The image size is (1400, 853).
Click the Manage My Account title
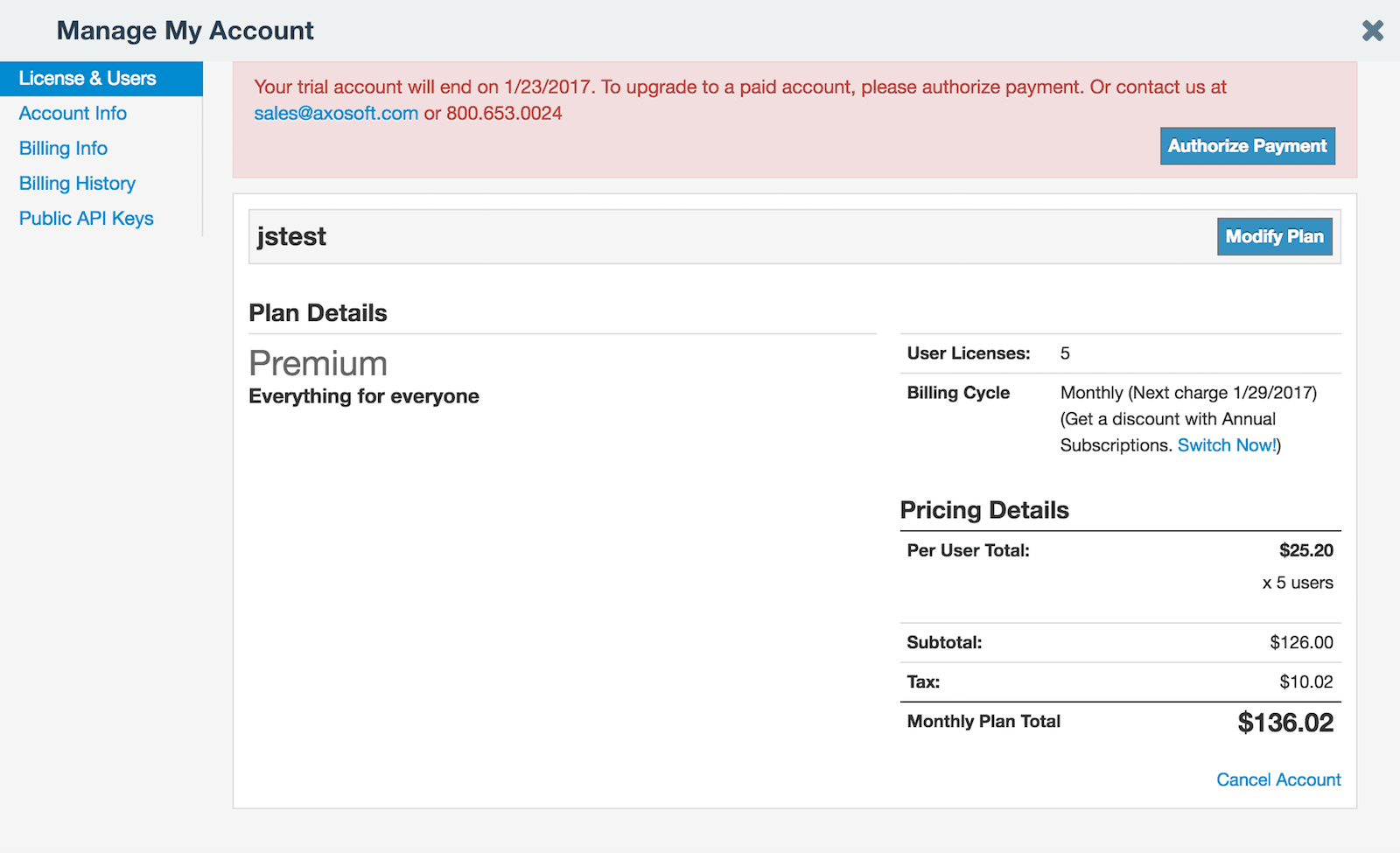coord(185,31)
